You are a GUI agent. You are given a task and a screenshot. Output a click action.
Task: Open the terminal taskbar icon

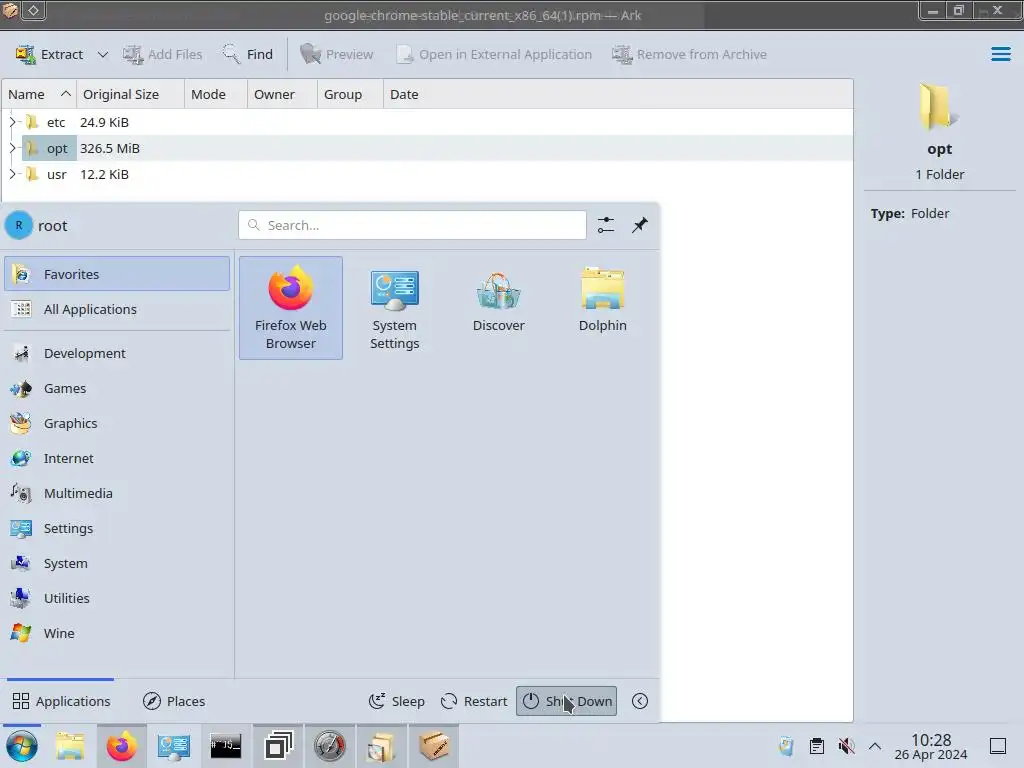pyautogui.click(x=226, y=746)
